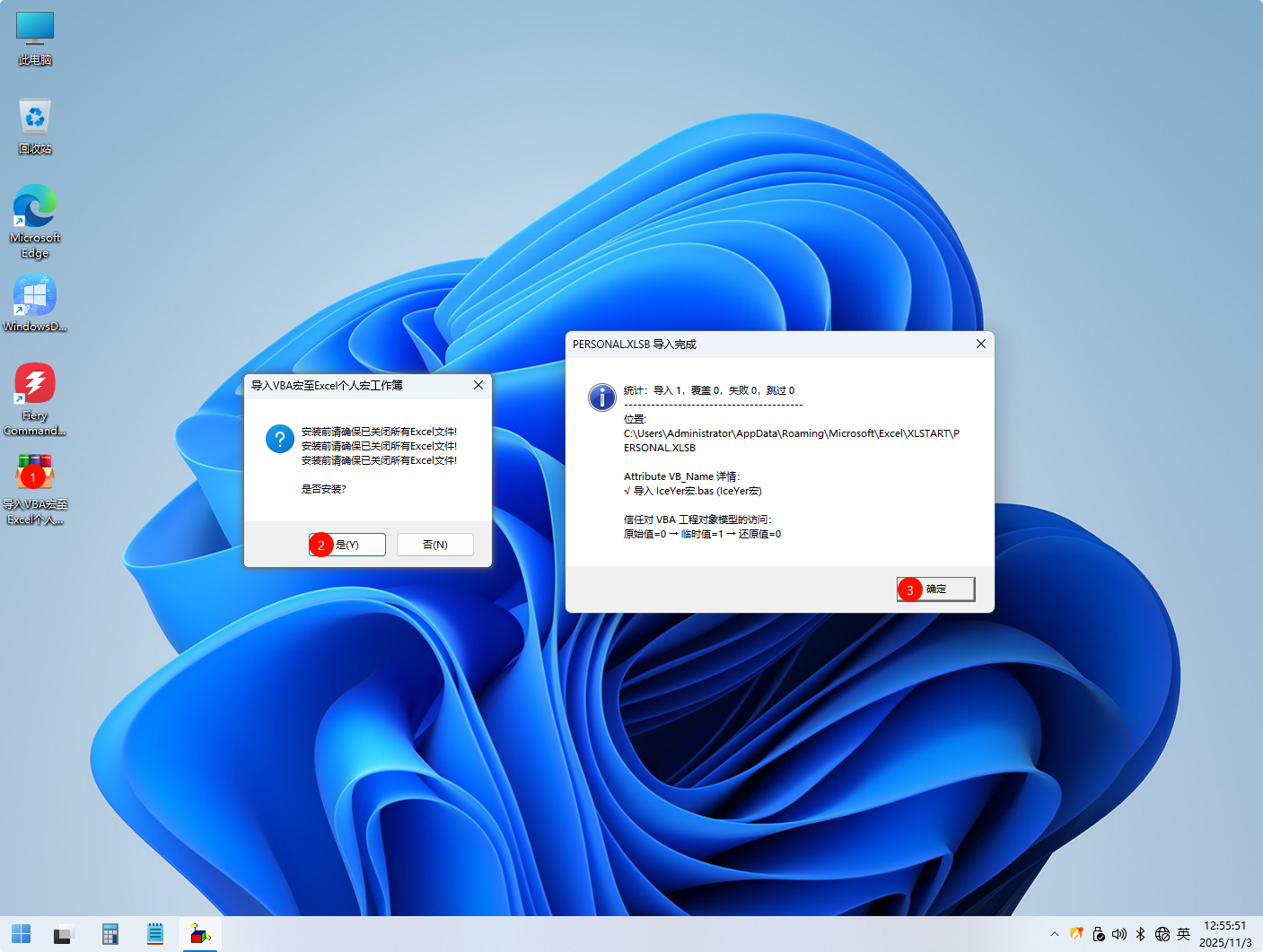Open the Windows Start menu

[22, 935]
